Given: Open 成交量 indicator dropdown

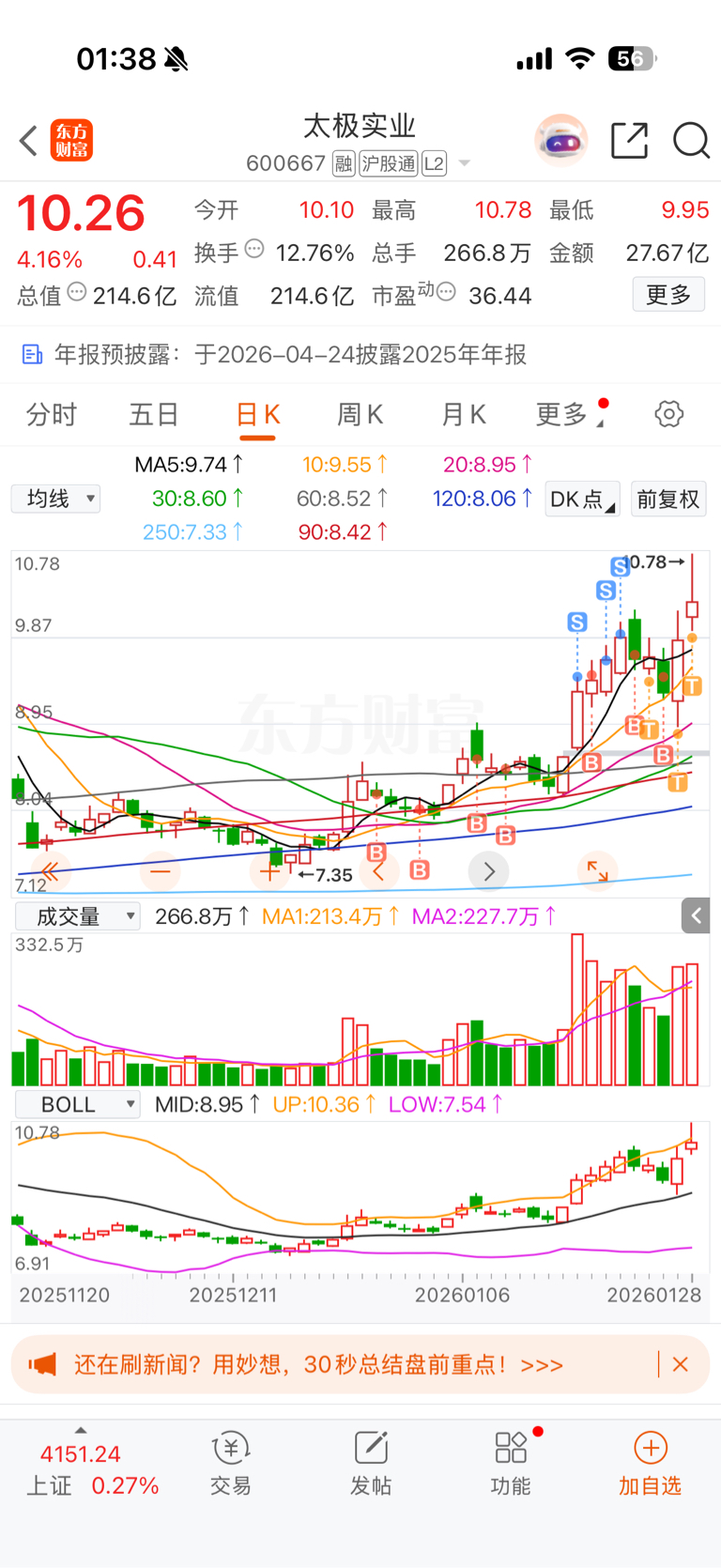Looking at the screenshot, I should pyautogui.click(x=76, y=915).
